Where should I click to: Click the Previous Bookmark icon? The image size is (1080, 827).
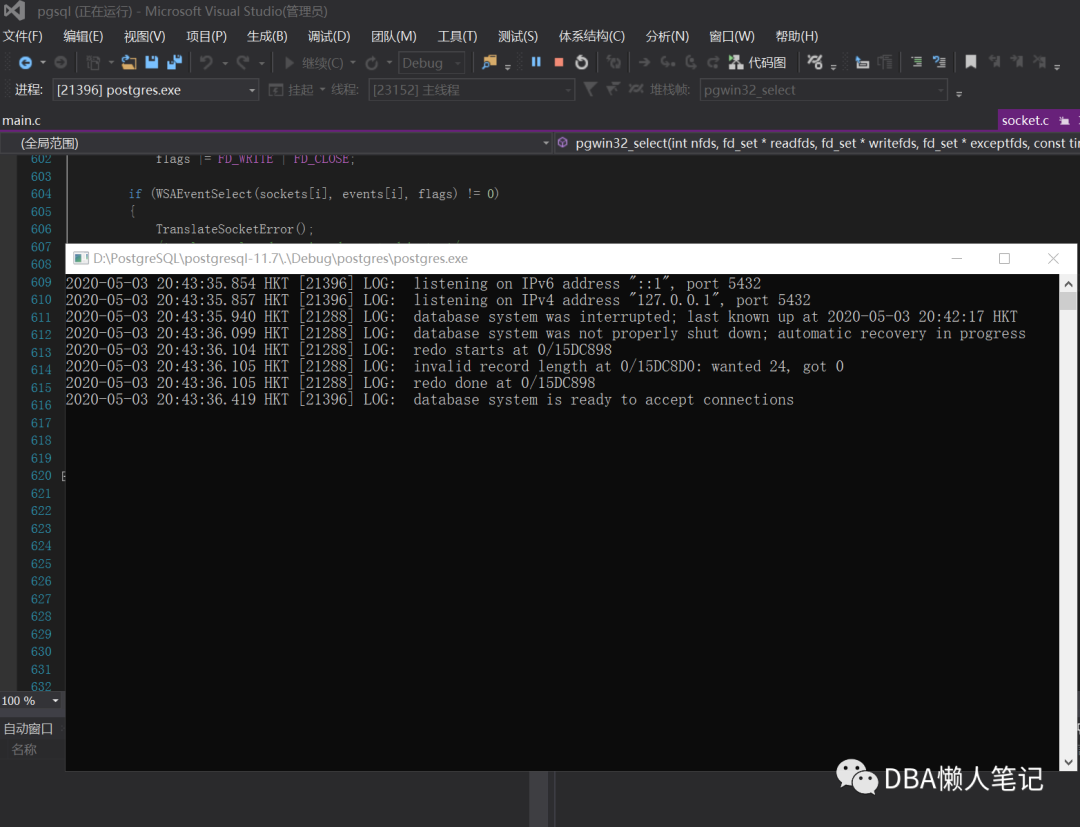pos(994,62)
